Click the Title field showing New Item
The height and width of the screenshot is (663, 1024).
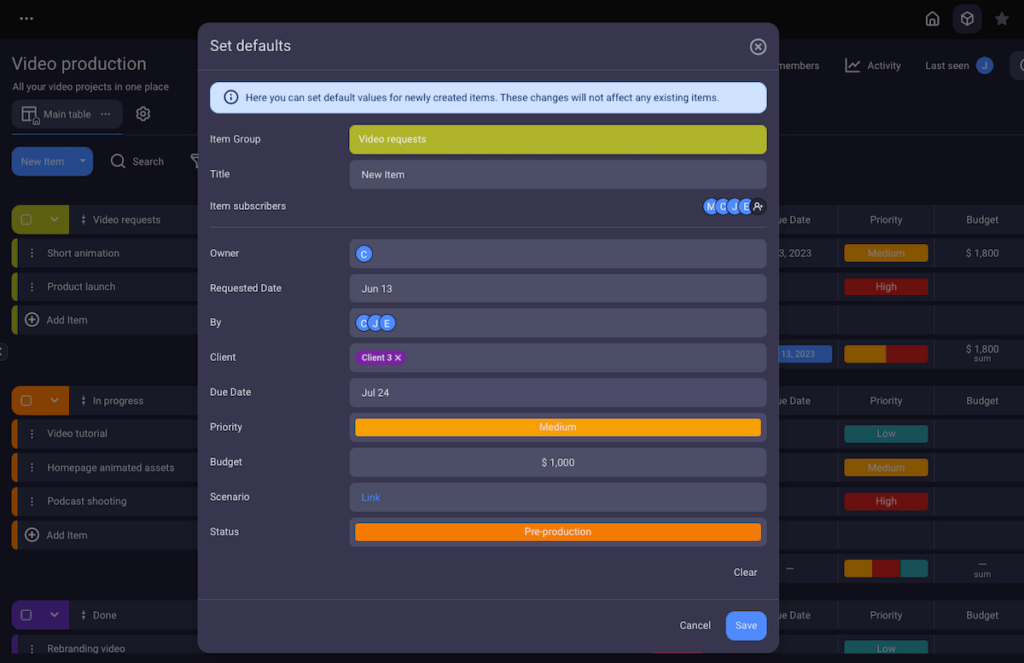(557, 174)
